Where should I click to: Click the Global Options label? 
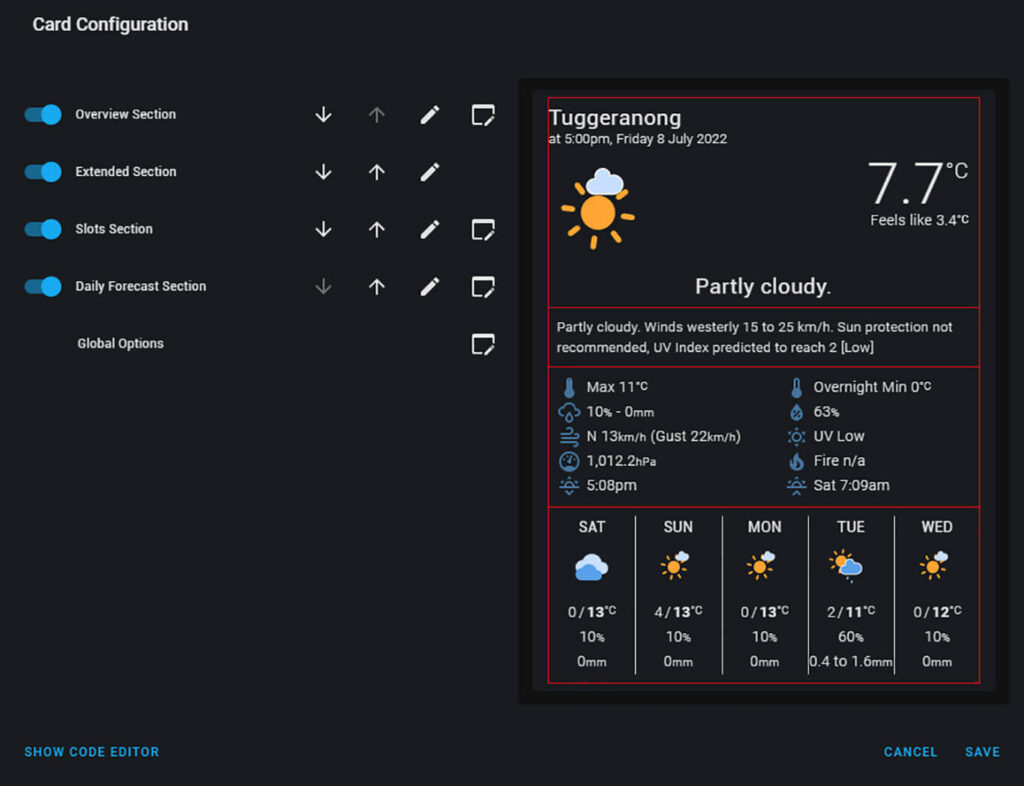(x=120, y=343)
